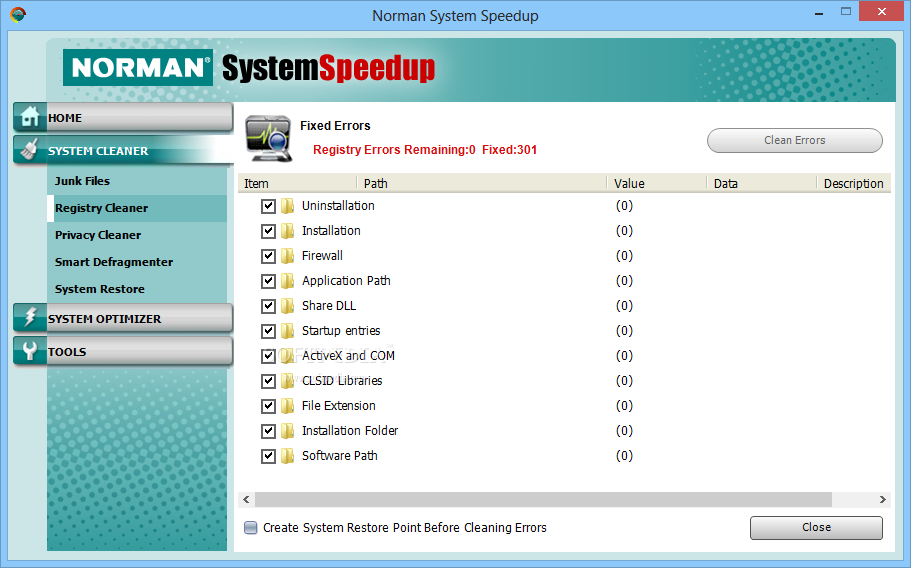911x568 pixels.
Task: Sort by the Data column header
Action: point(762,184)
